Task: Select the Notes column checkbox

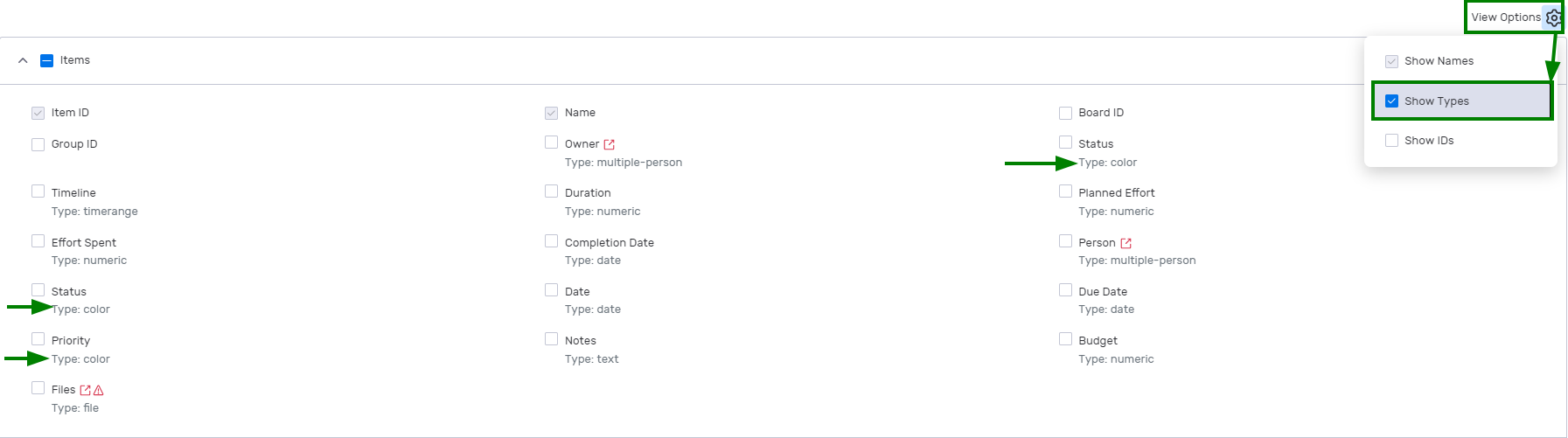Action: [551, 339]
